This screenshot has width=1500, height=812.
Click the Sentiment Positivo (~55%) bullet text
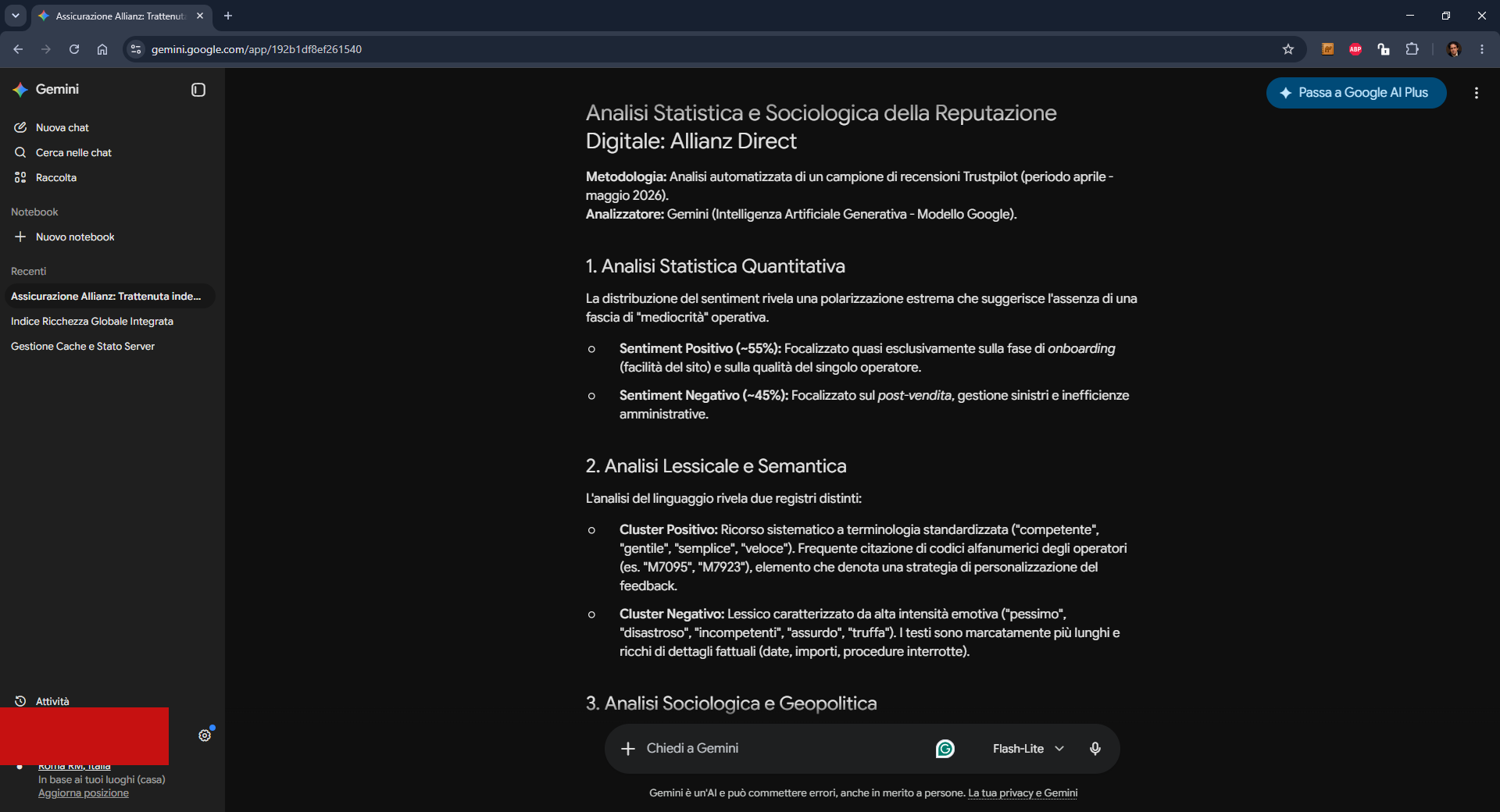pos(867,358)
